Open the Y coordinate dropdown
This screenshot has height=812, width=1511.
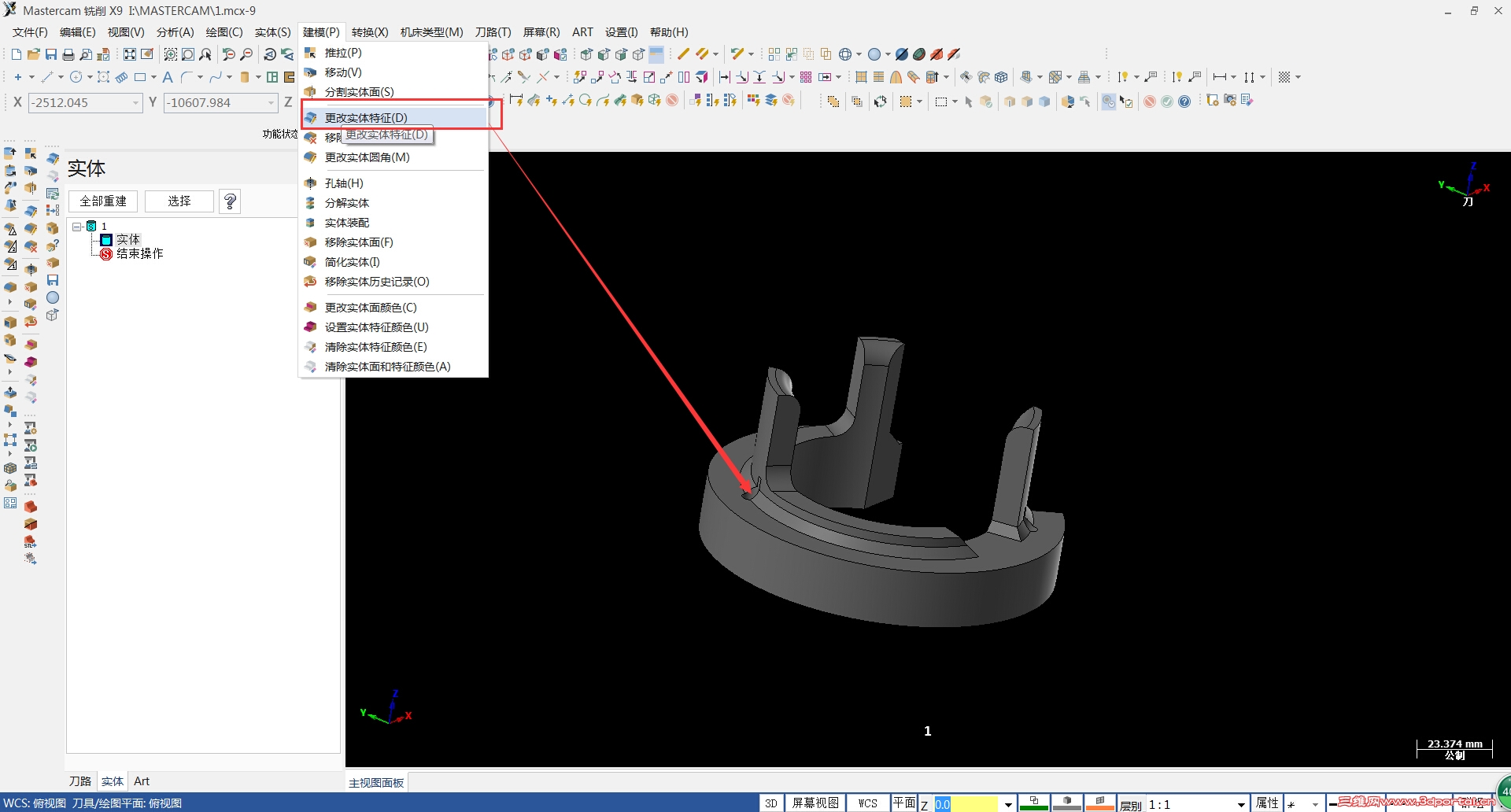(271, 103)
